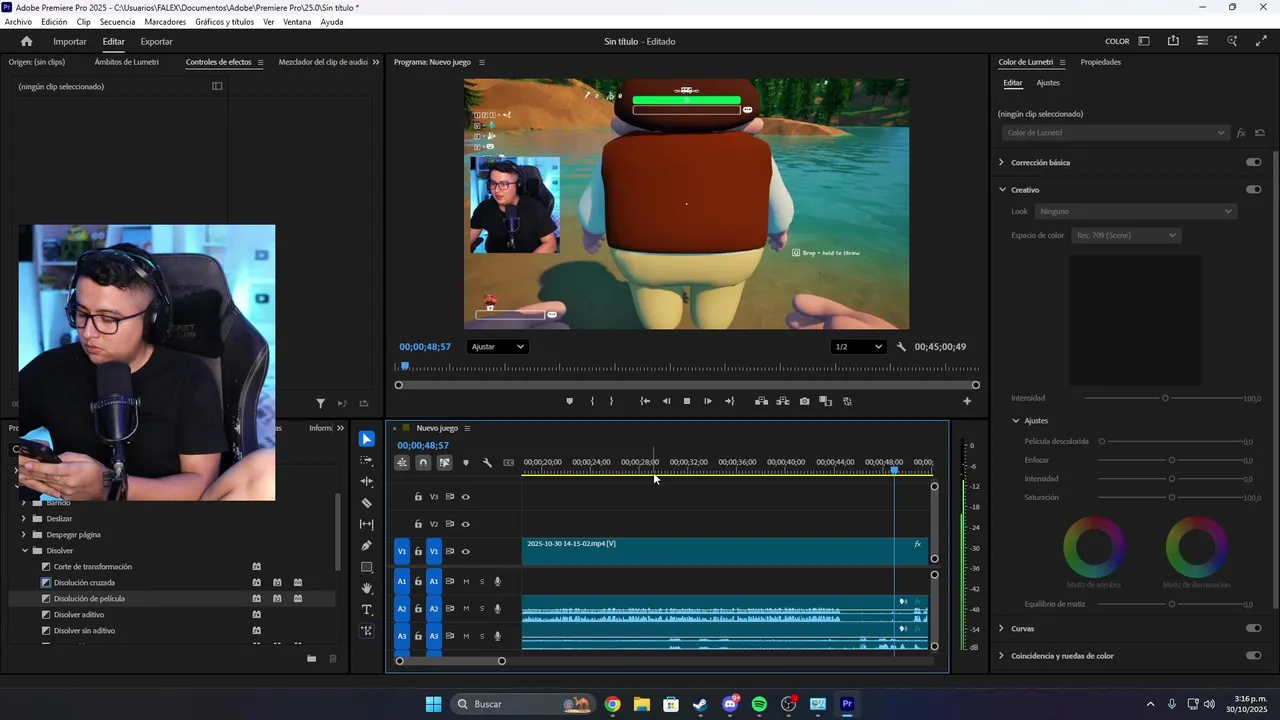Open the Archivo menu

point(18,22)
